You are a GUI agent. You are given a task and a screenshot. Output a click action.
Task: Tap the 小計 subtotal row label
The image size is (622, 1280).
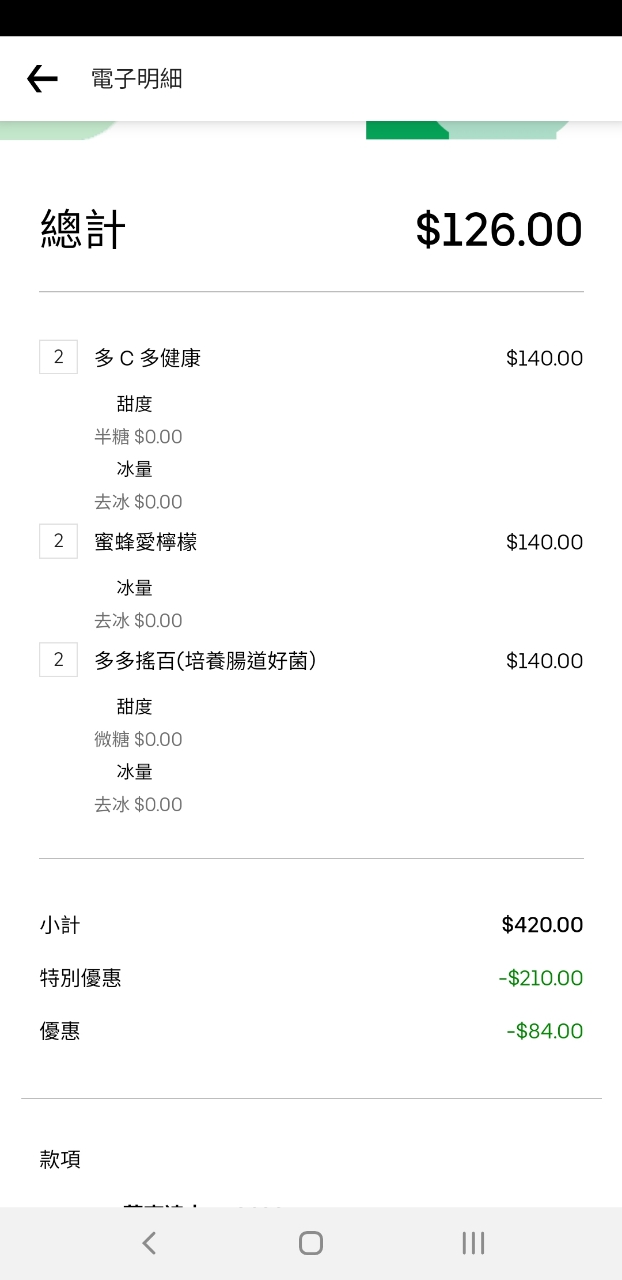pos(60,925)
